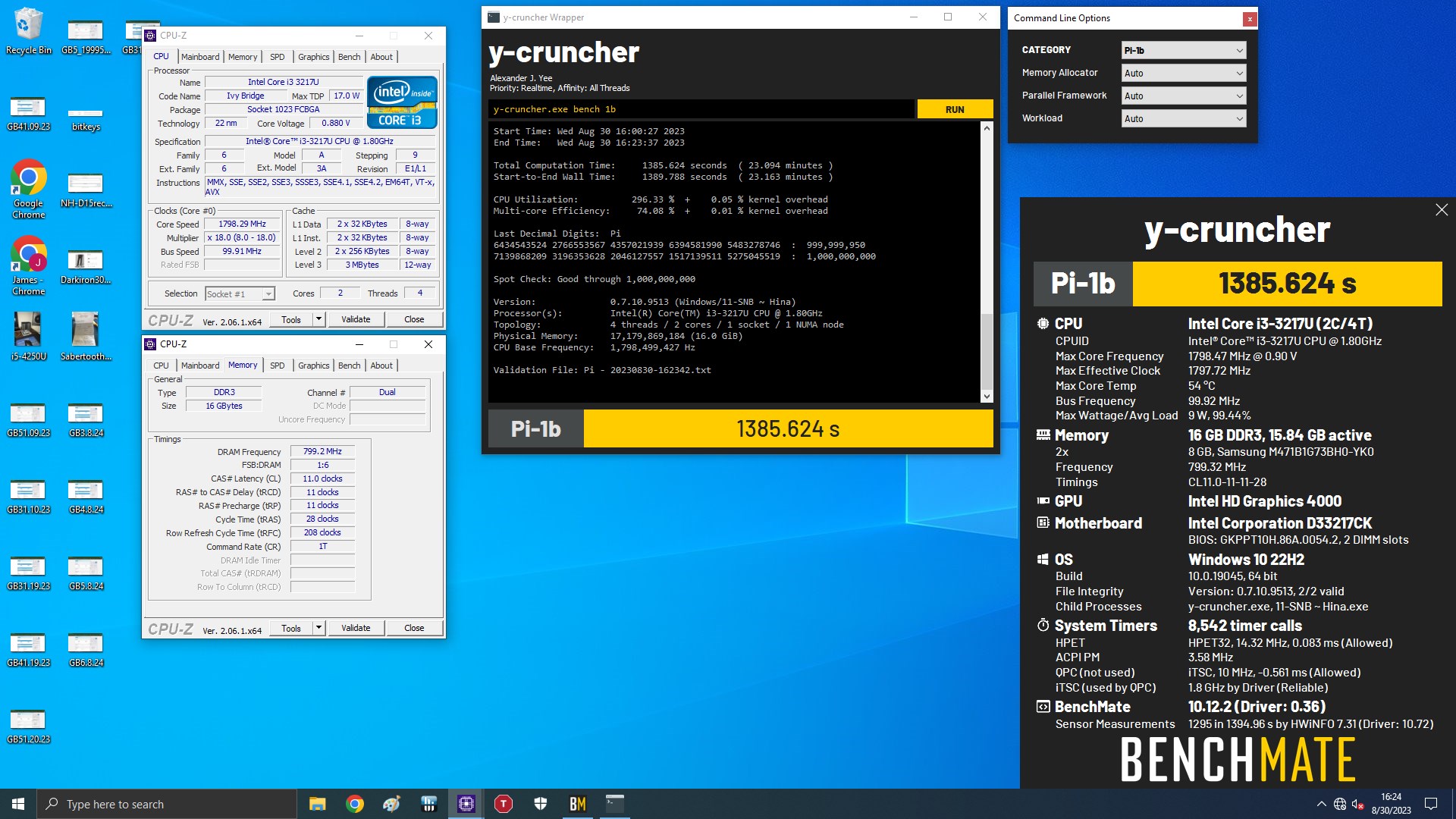Image resolution: width=1456 pixels, height=819 pixels.
Task: Close the BenchMate result overlay panel
Action: 1442,210
